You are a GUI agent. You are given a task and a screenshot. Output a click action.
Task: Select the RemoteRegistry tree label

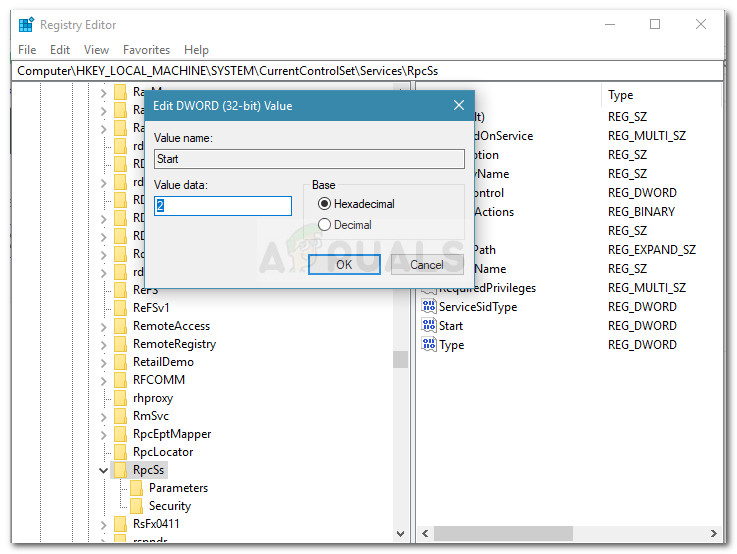[x=174, y=344]
